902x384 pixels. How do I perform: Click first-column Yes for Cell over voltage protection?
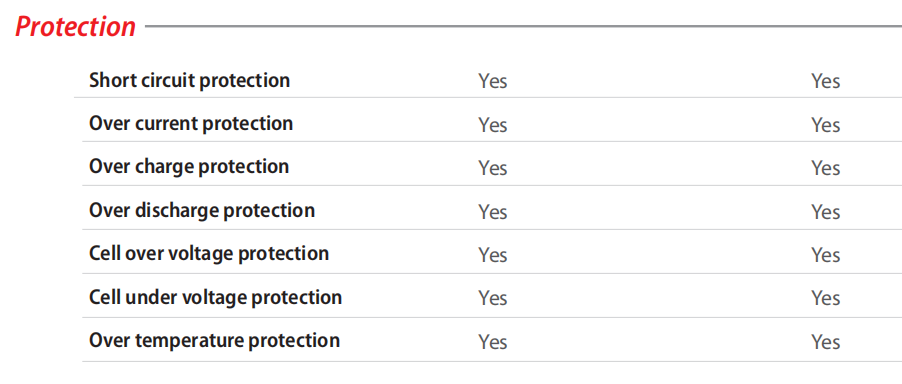pos(493,255)
